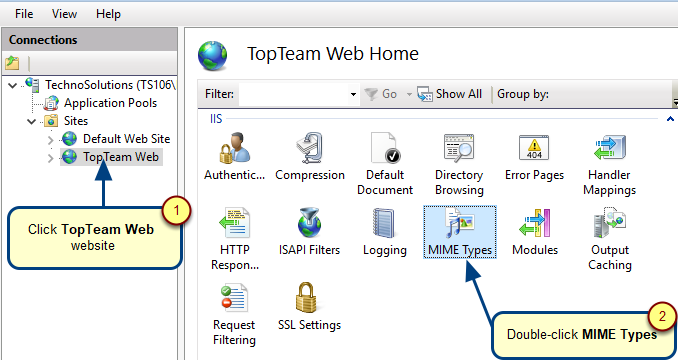Open the Directory Browsing icon

(459, 148)
